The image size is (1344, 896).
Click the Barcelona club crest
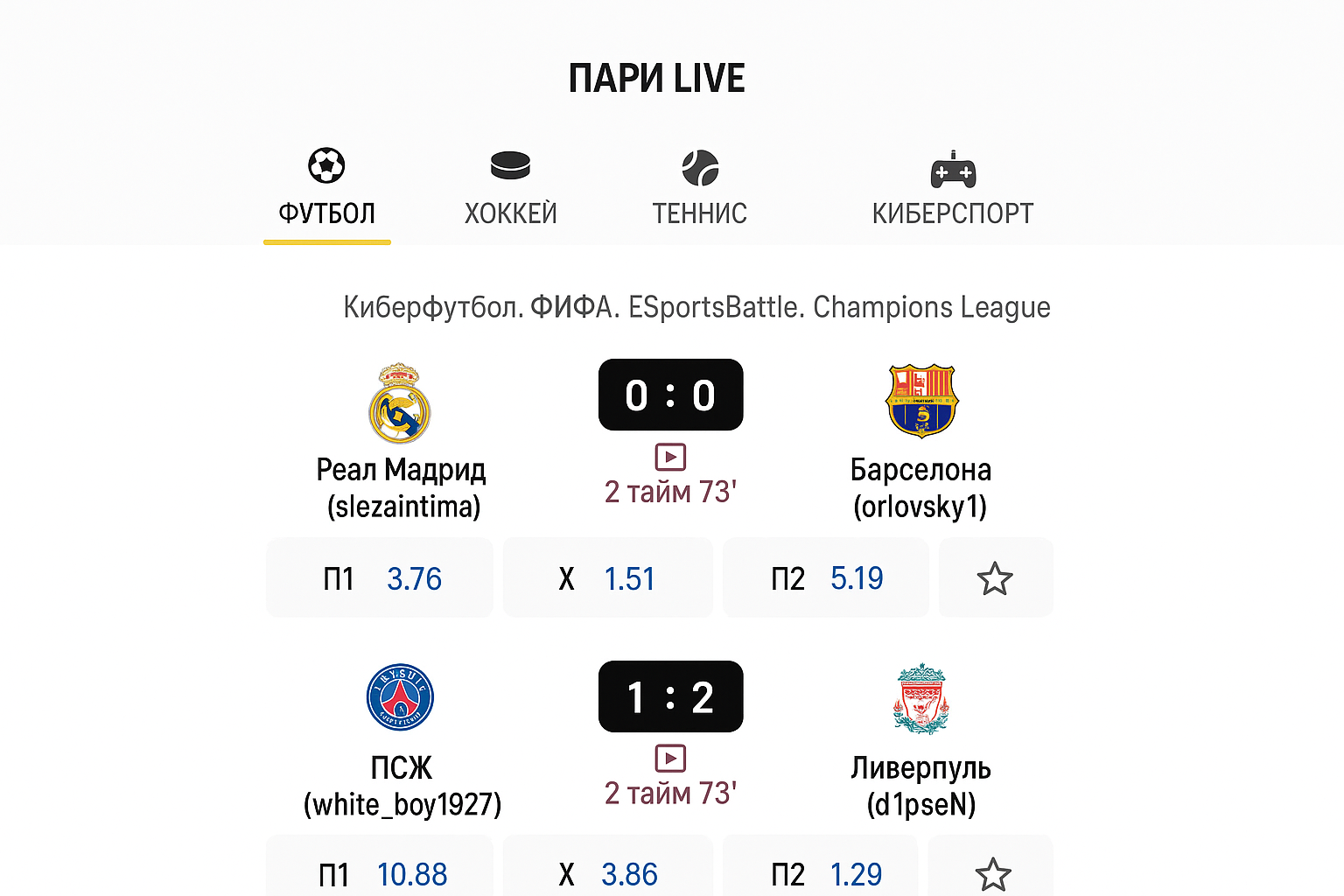click(x=922, y=401)
